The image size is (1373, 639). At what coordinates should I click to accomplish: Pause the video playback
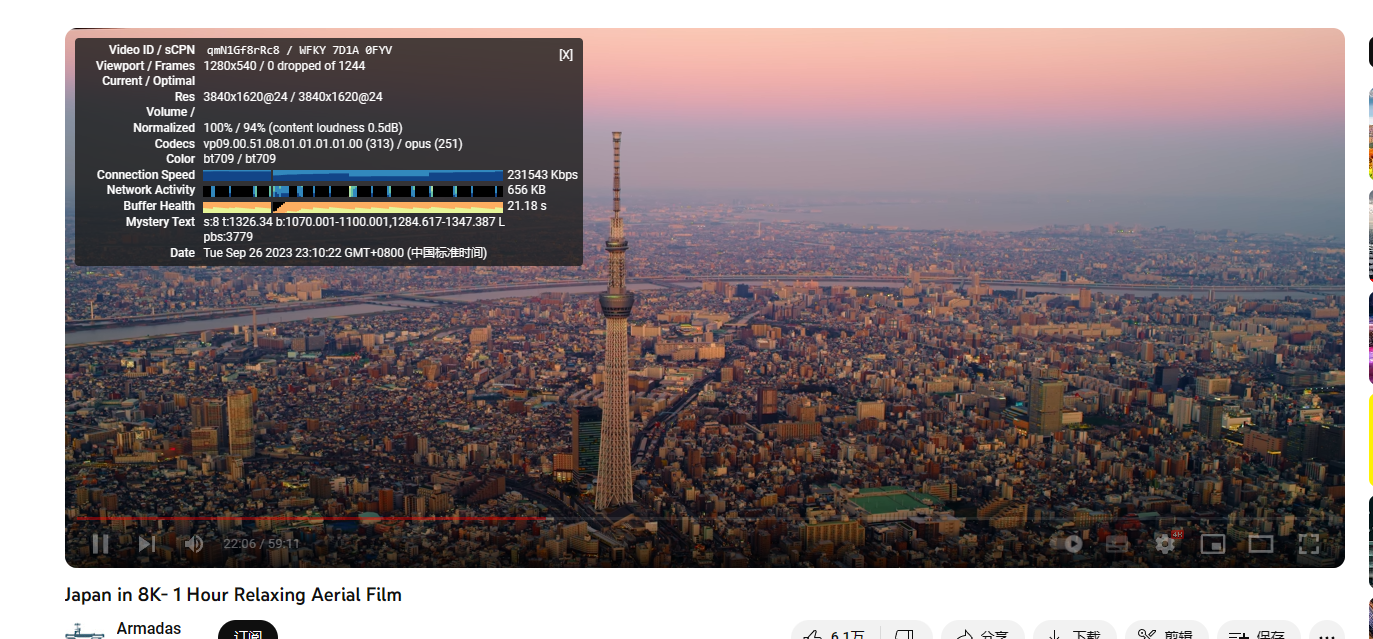click(x=100, y=544)
